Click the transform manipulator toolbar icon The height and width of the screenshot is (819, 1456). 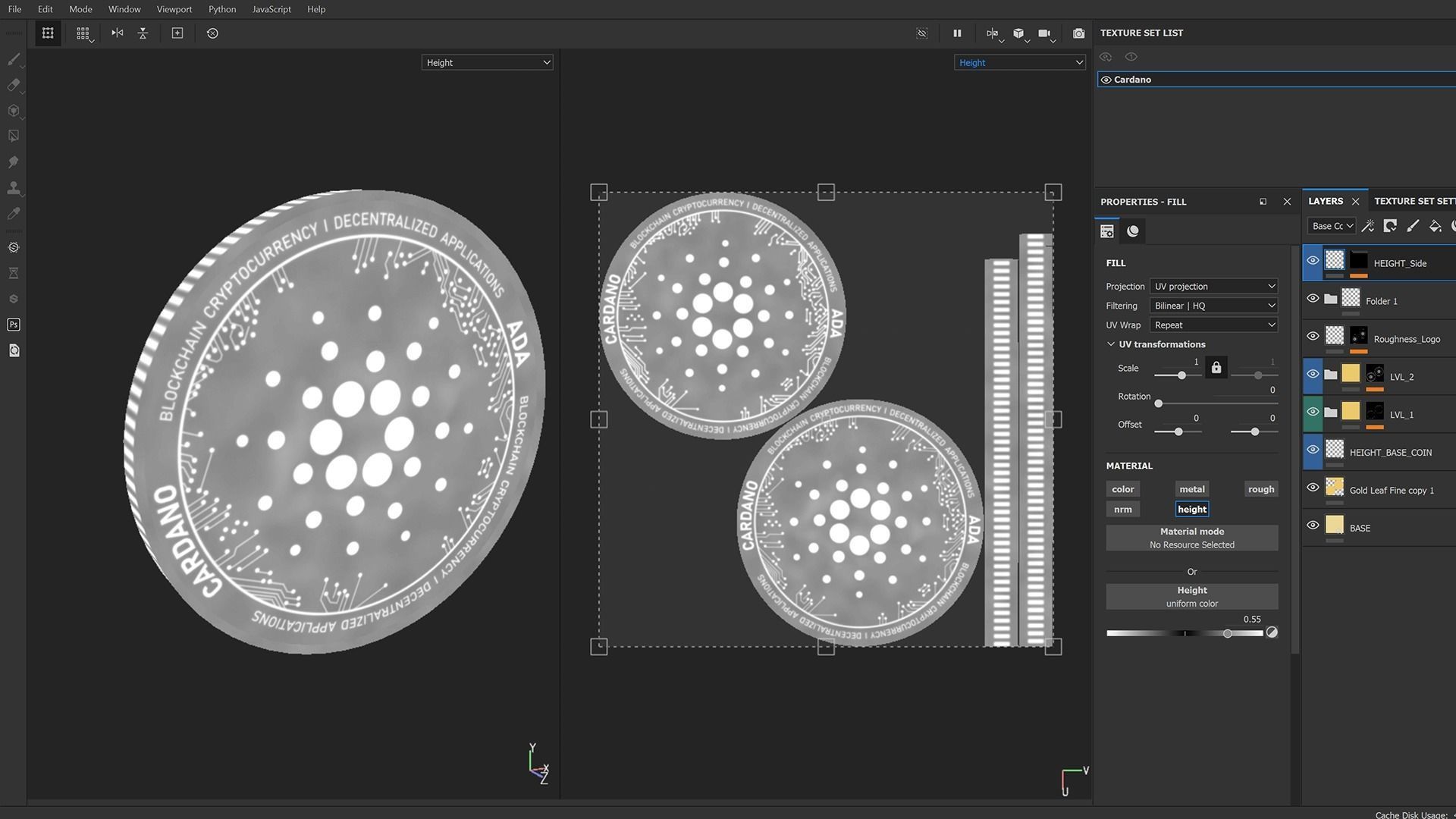click(48, 33)
